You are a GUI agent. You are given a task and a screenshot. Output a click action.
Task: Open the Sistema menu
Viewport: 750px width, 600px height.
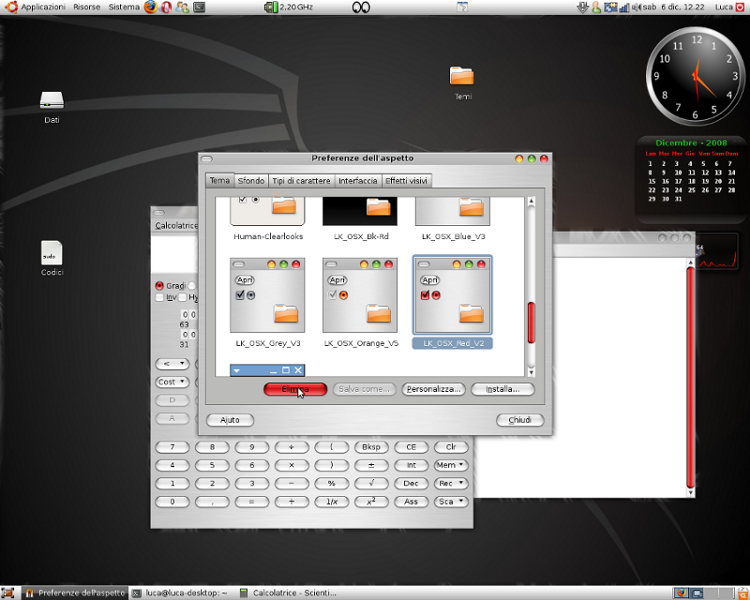123,7
